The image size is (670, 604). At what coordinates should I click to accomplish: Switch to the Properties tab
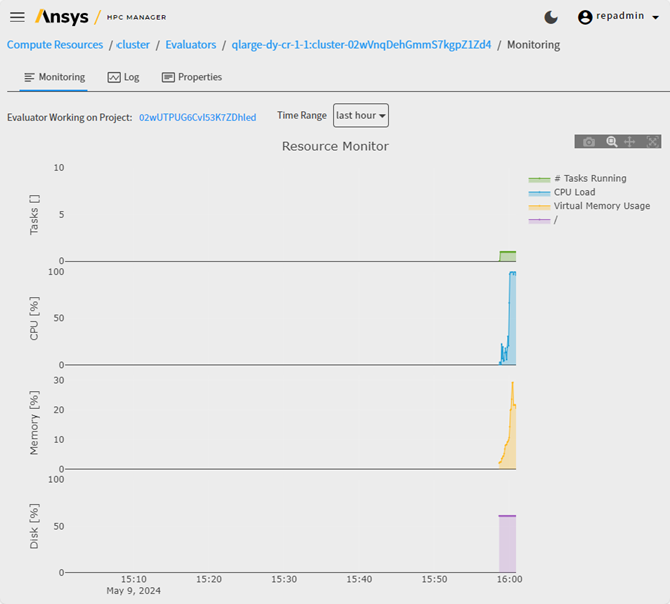192,77
